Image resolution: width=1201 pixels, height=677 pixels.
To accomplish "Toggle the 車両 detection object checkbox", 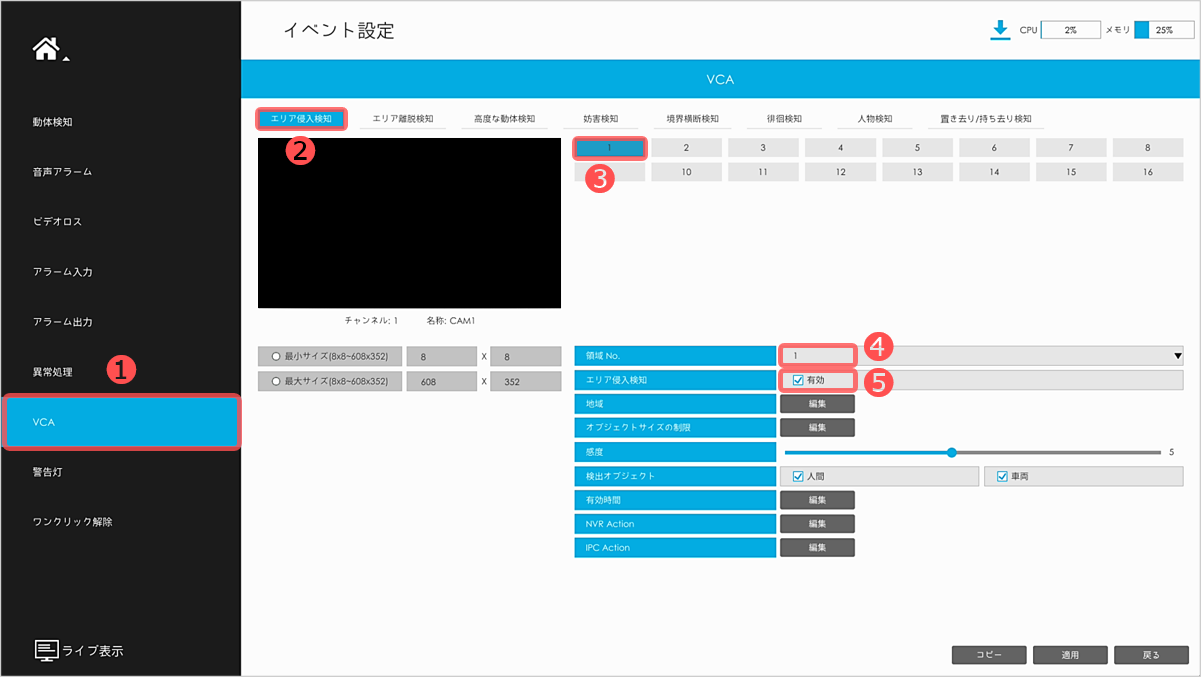I will click(x=1002, y=476).
